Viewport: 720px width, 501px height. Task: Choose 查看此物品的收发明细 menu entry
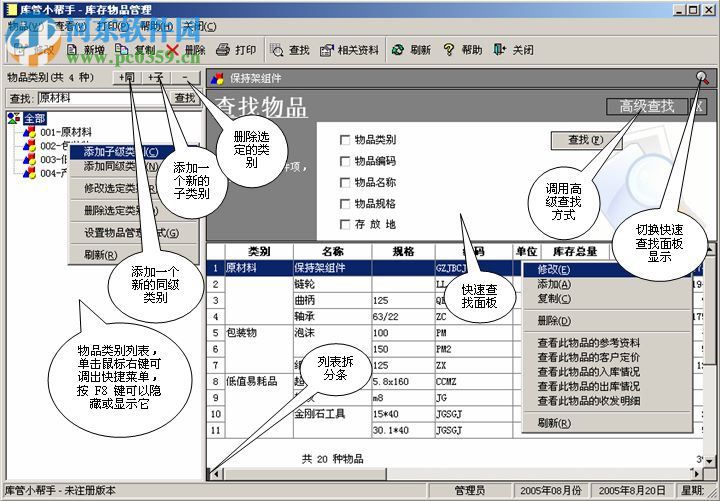coord(607,401)
